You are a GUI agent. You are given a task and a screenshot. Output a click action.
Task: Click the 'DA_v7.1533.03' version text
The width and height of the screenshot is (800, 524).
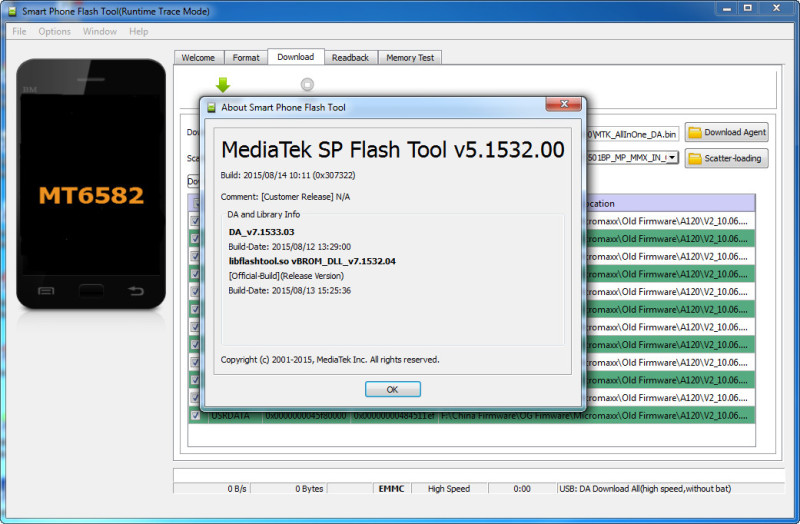point(261,232)
